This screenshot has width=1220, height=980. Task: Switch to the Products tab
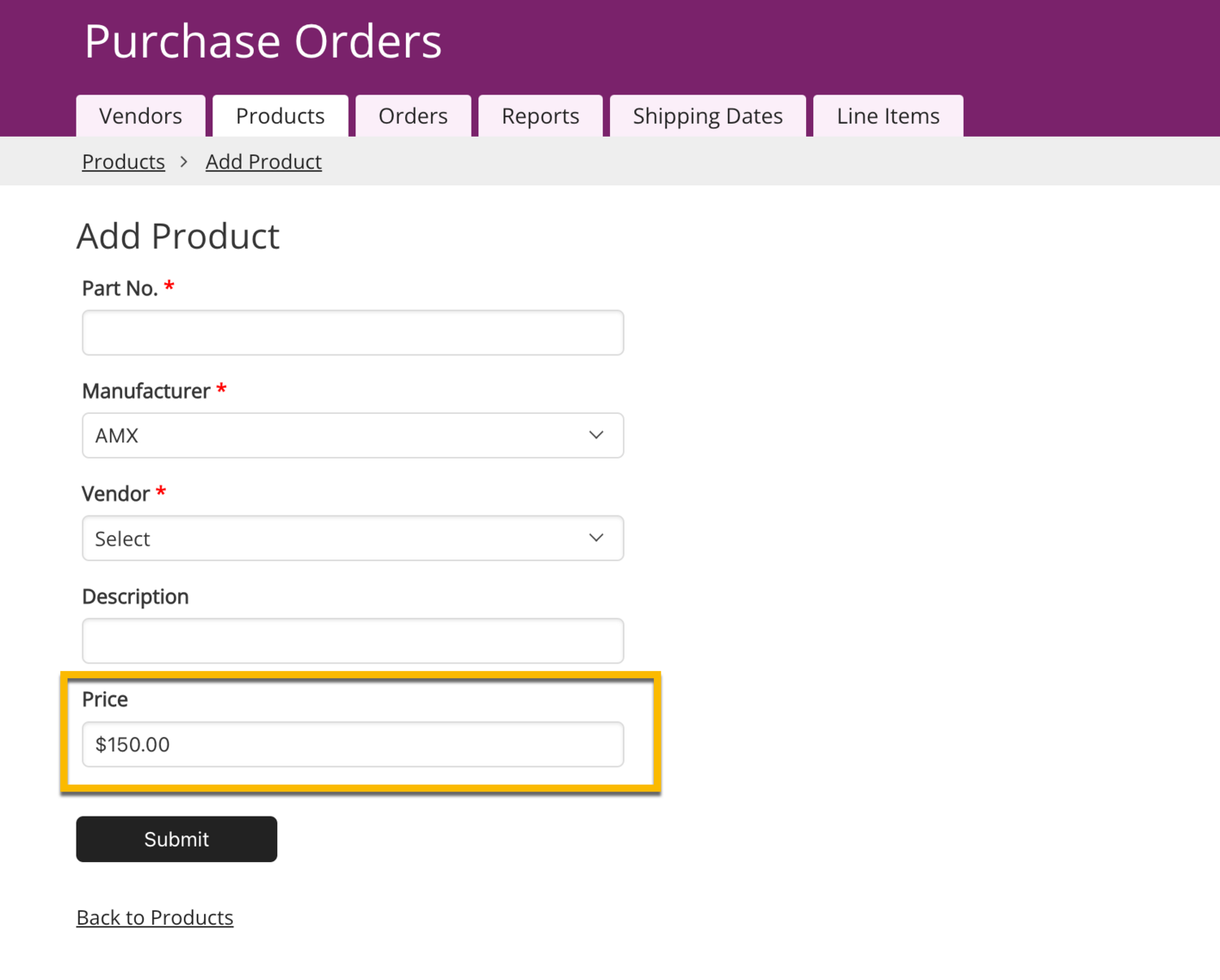coord(280,116)
